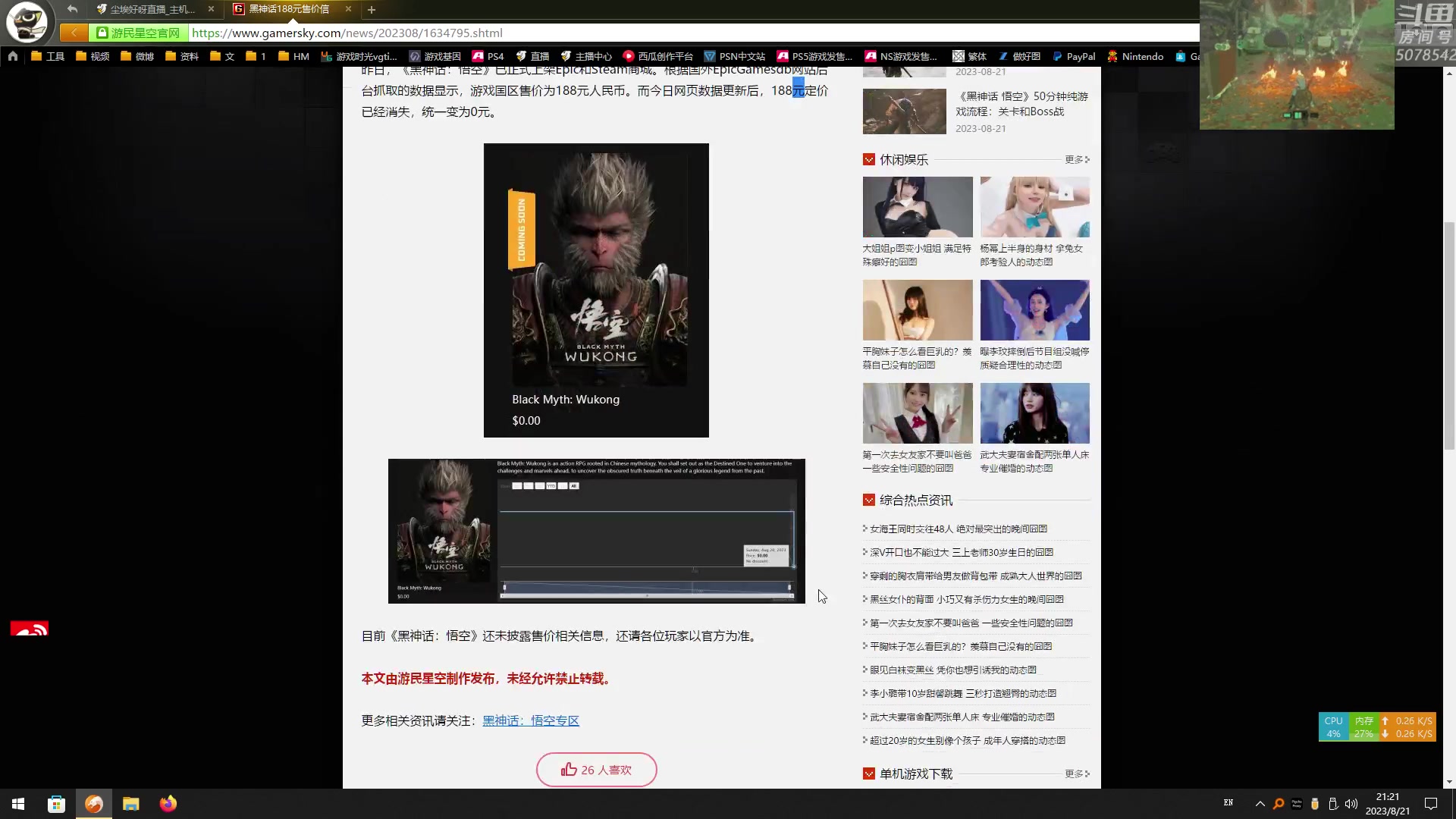Open Microsoft Store from the taskbar
1456x819 pixels.
click(x=56, y=804)
